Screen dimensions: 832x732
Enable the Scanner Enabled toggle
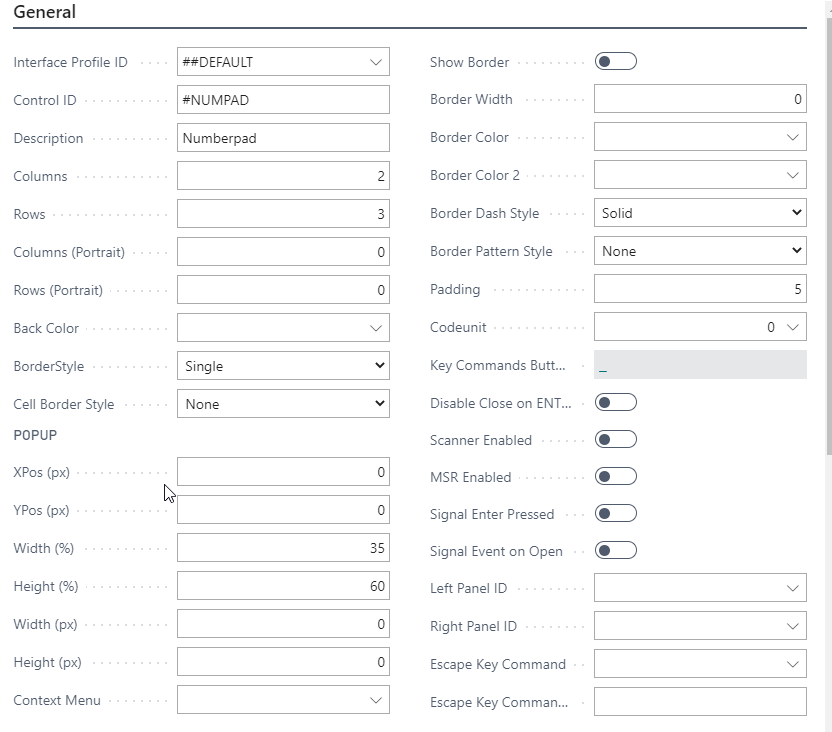[x=615, y=439]
